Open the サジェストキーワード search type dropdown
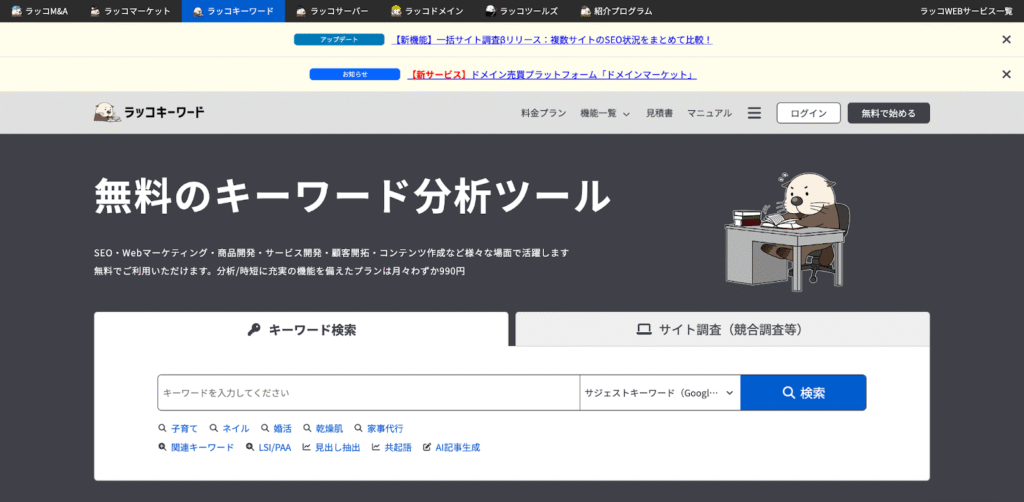 660,392
